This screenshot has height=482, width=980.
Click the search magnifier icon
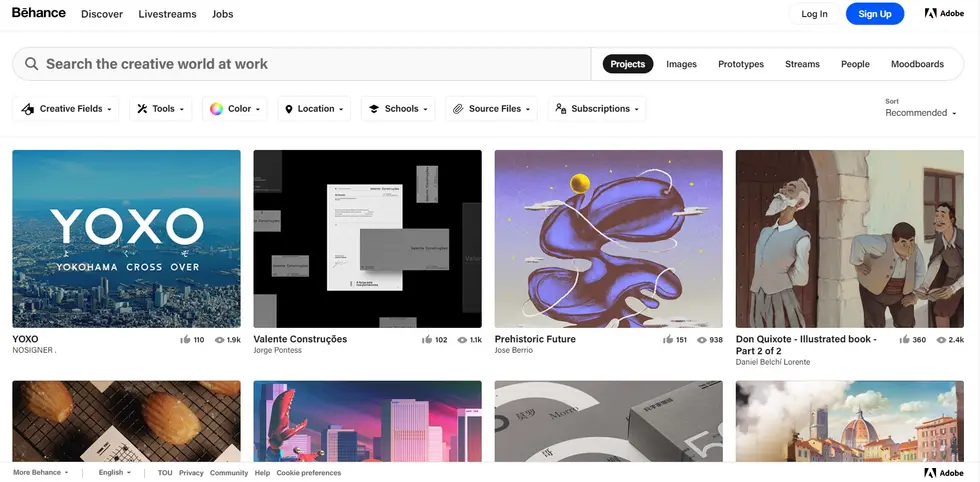31,64
